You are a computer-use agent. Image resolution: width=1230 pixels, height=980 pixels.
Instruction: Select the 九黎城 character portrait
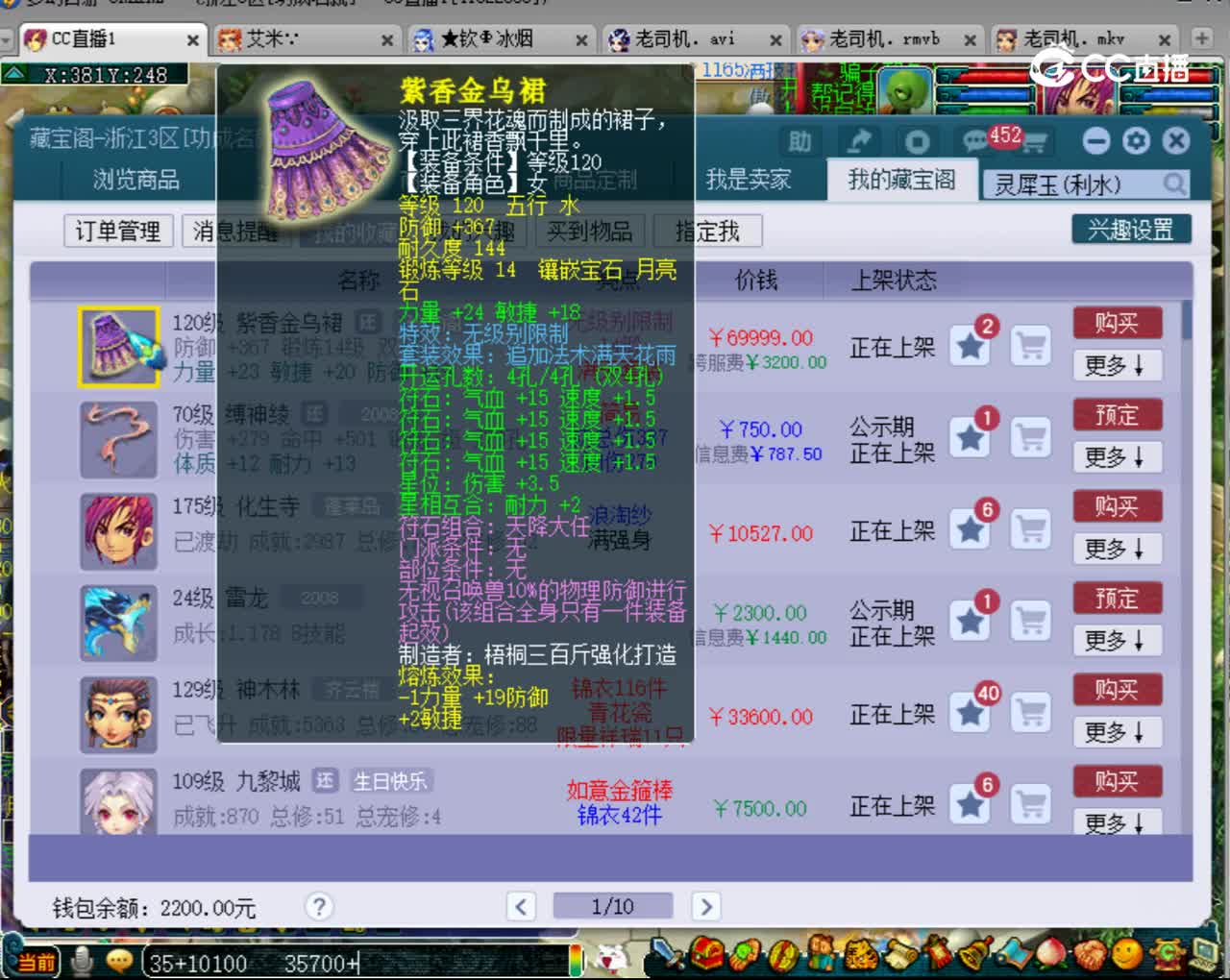(118, 801)
